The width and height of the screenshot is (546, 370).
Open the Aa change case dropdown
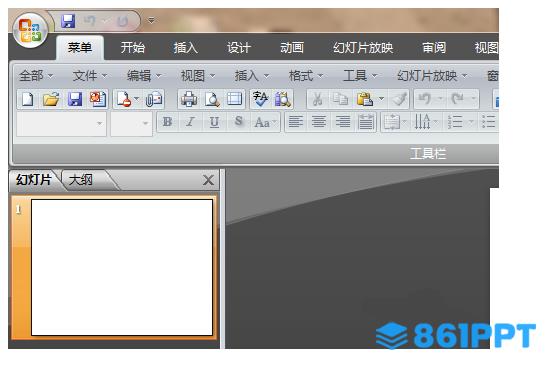(265, 122)
